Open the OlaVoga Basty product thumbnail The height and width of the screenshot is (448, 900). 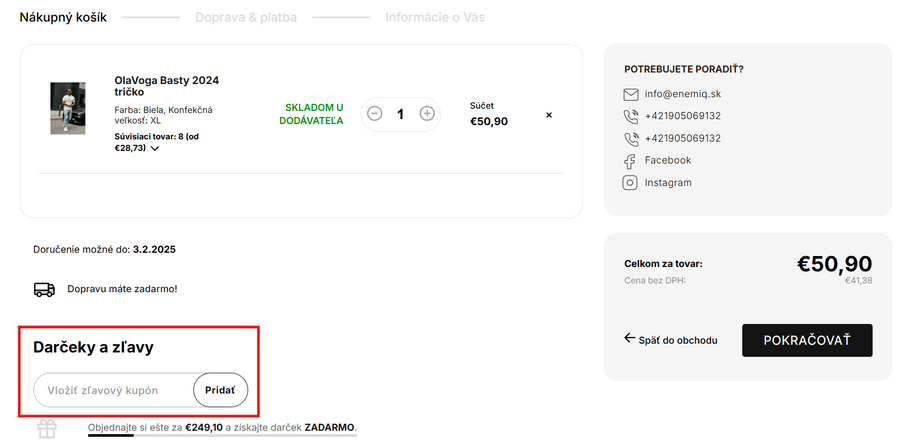pos(68,108)
